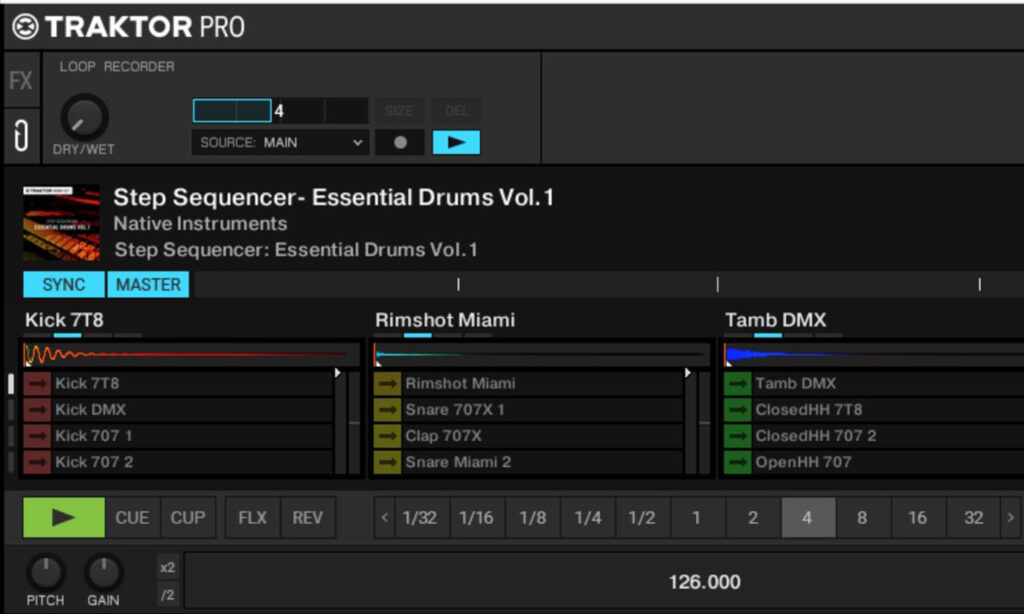
Task: Click the green arrow beside OpenHH 707
Action: click(x=737, y=462)
